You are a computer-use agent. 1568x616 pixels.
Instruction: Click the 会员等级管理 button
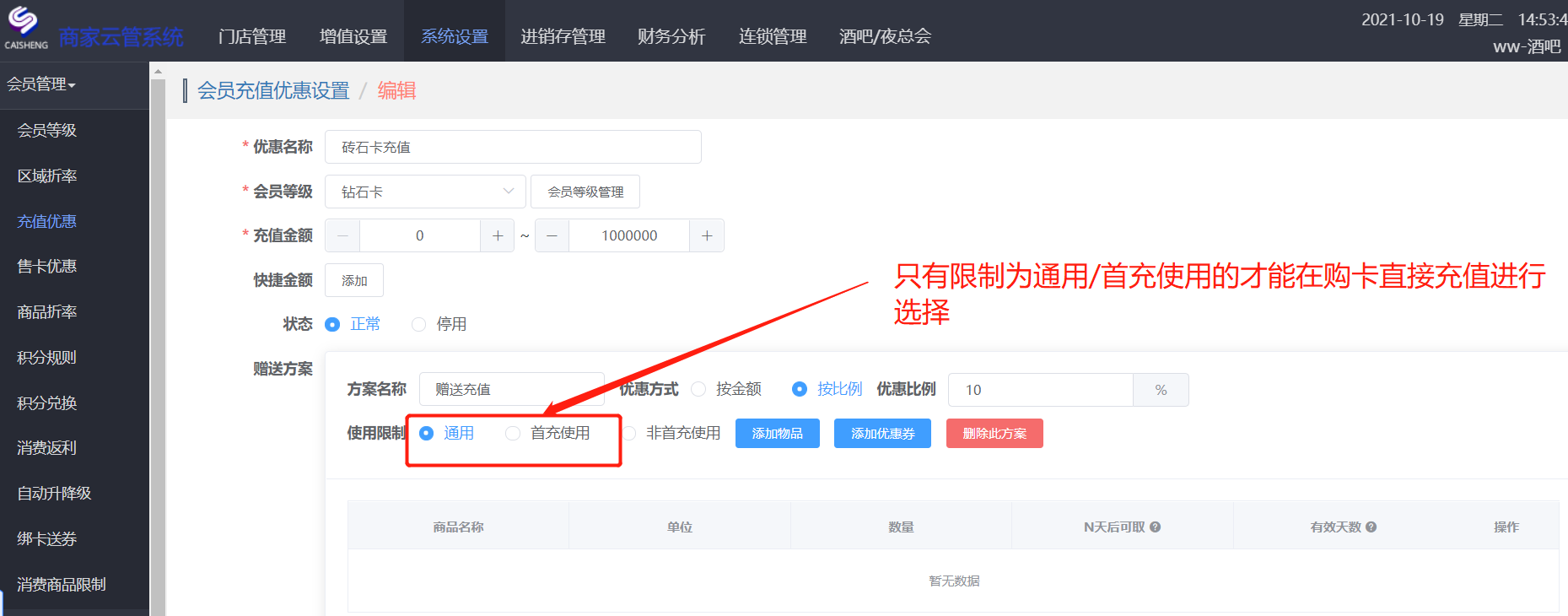point(585,192)
